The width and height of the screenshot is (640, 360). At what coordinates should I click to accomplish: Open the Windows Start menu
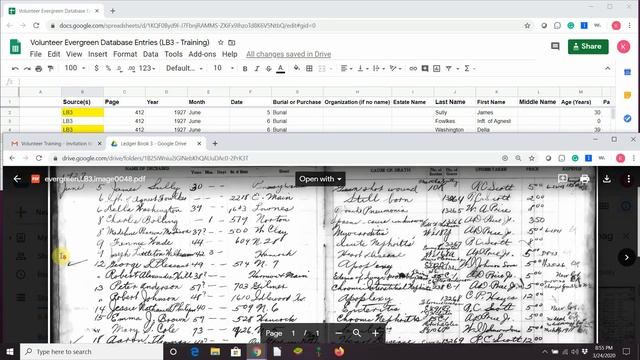[10, 351]
